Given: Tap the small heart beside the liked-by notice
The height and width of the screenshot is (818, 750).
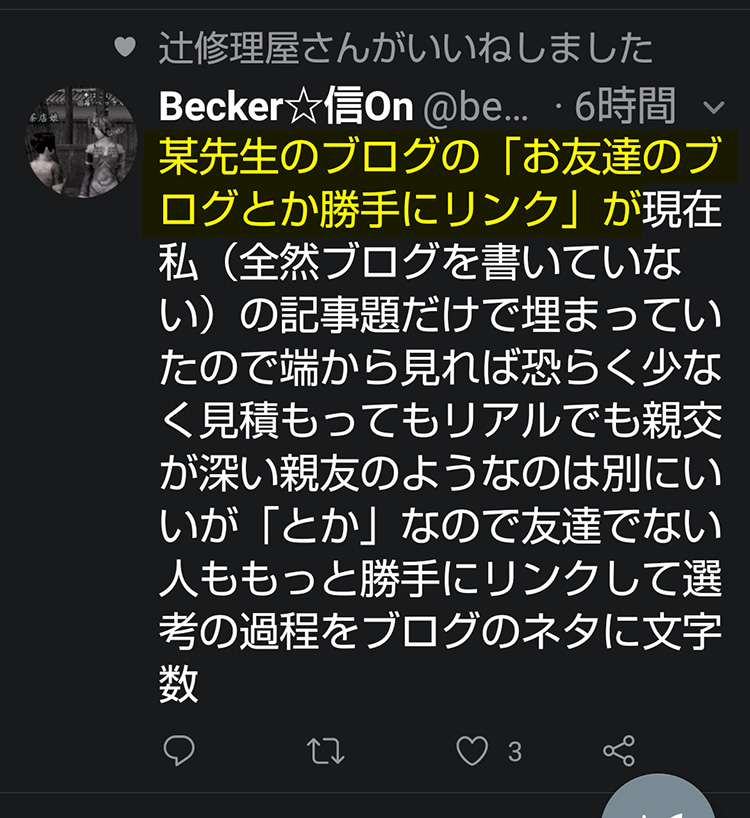Looking at the screenshot, I should point(124,47).
